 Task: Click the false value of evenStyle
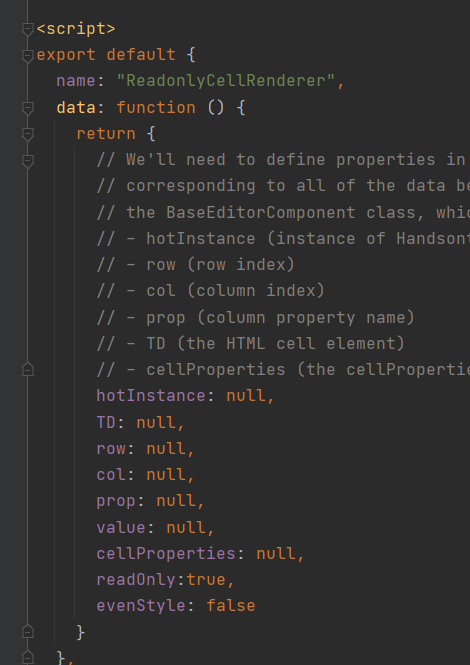click(x=231, y=606)
